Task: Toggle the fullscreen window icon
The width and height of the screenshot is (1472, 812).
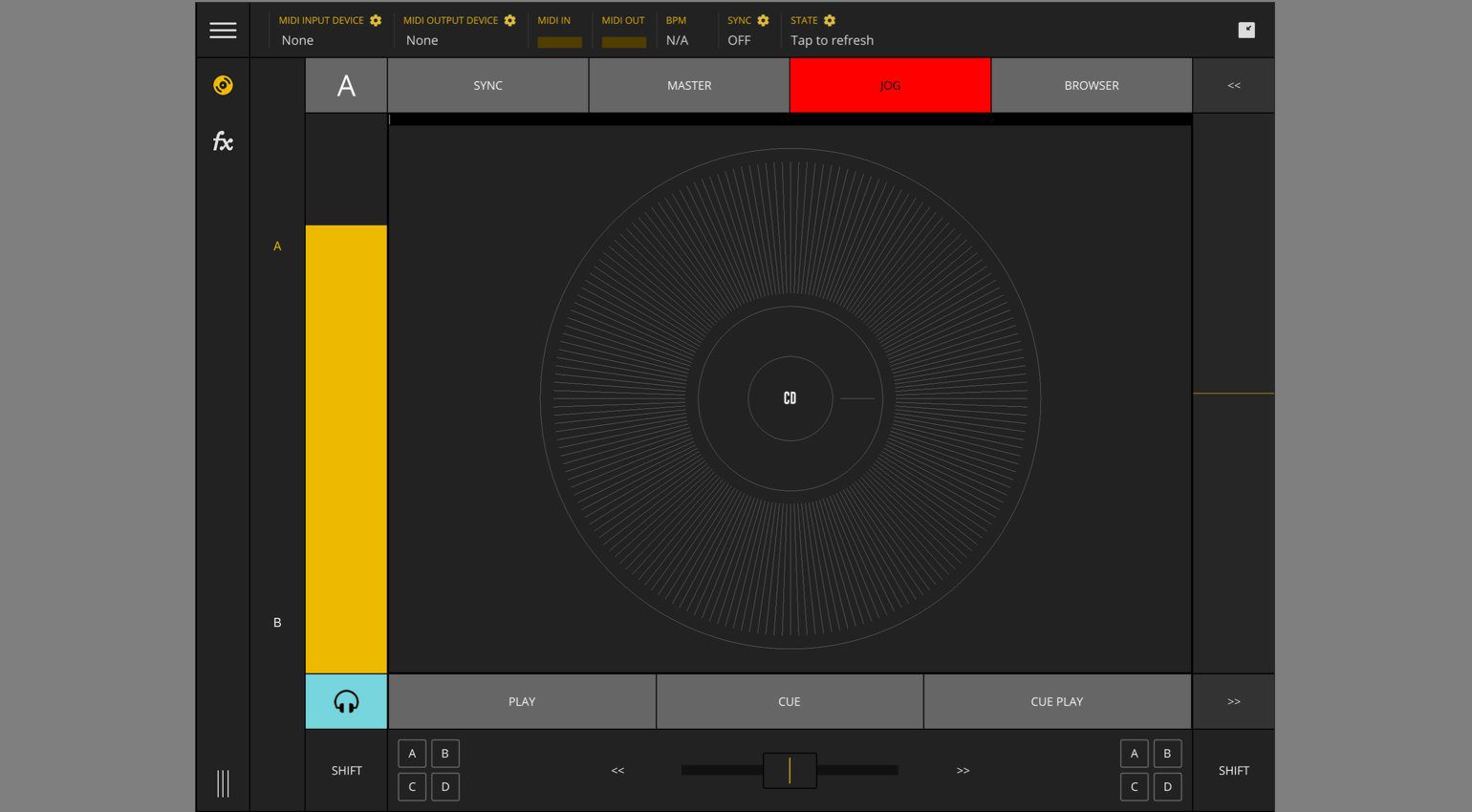Action: tap(1246, 31)
